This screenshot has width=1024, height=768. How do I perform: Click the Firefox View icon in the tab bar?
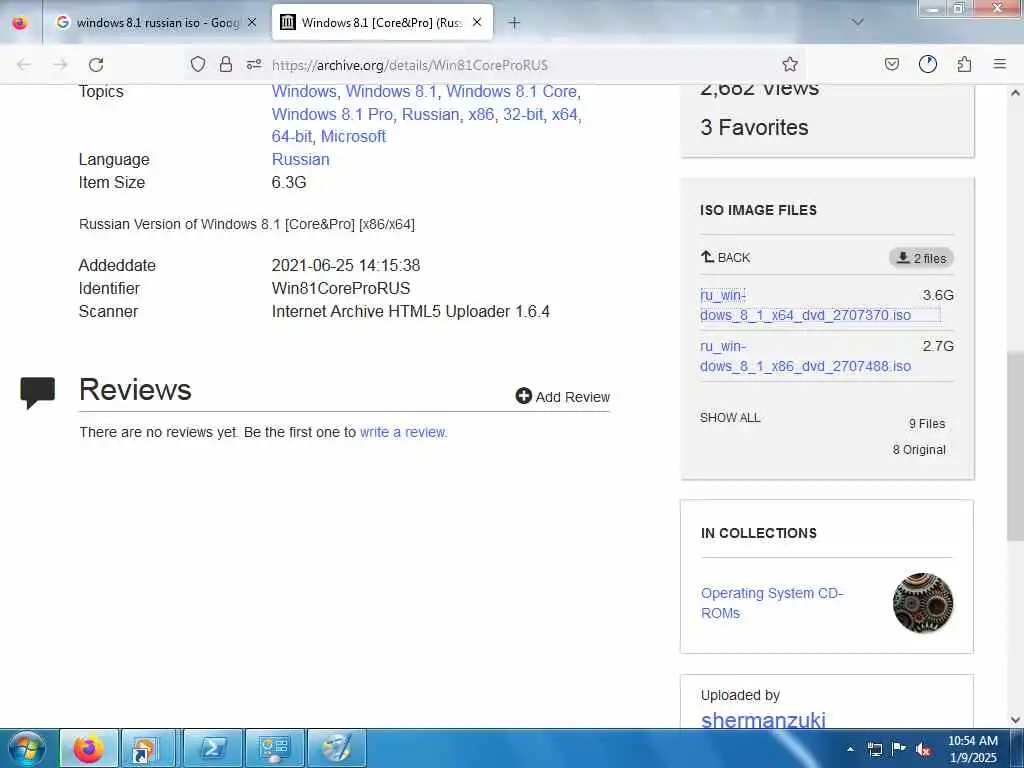click(20, 23)
